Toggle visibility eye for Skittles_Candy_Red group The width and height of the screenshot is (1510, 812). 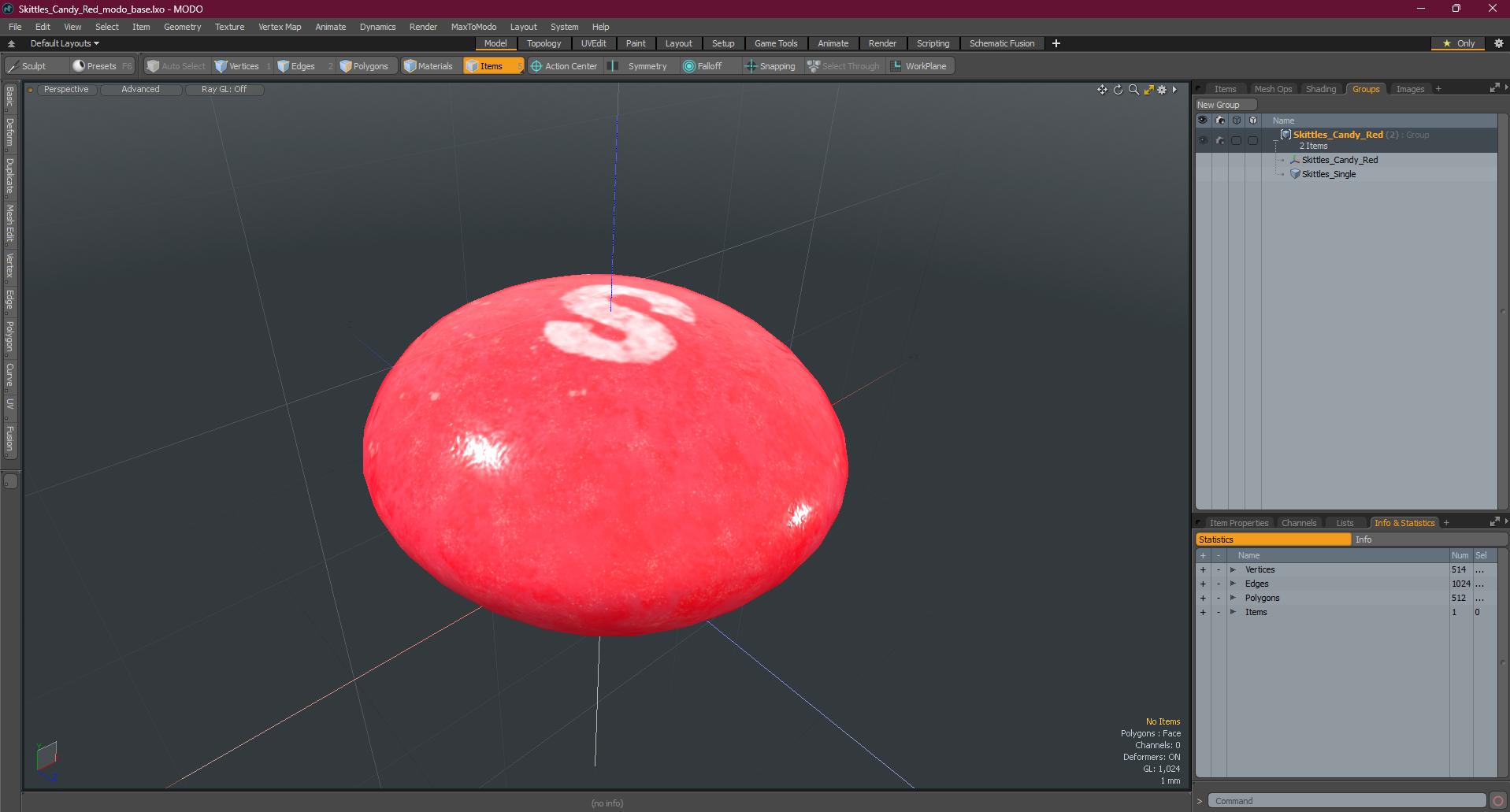1203,140
